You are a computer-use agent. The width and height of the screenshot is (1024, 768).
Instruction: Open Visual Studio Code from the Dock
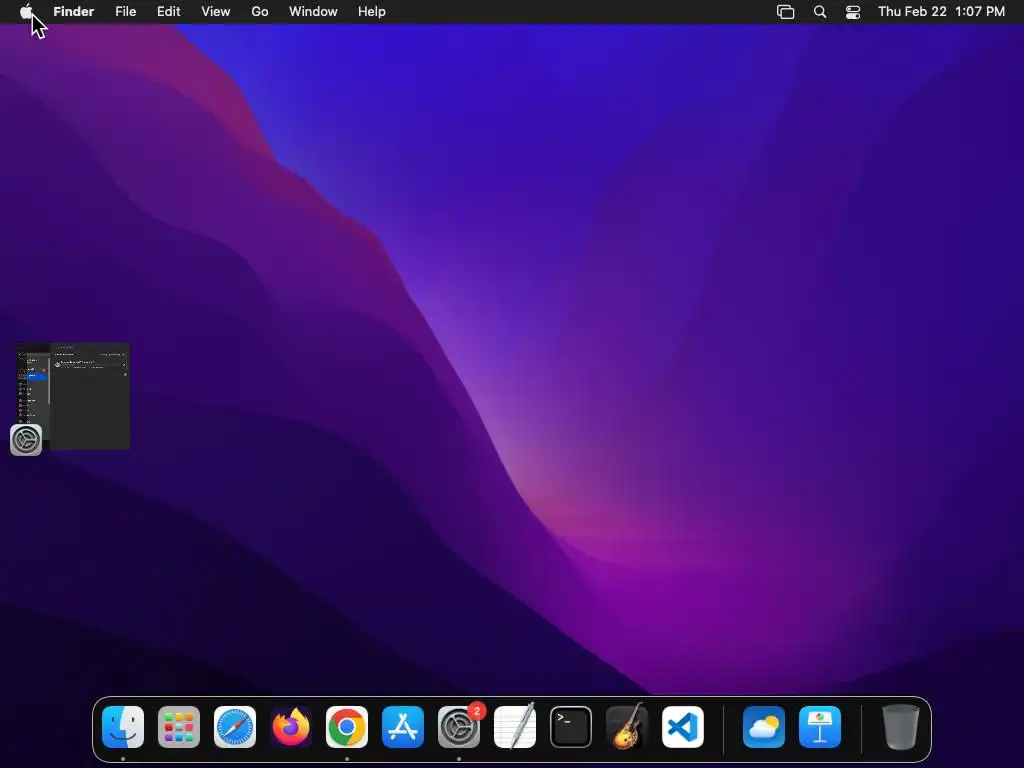pos(683,727)
